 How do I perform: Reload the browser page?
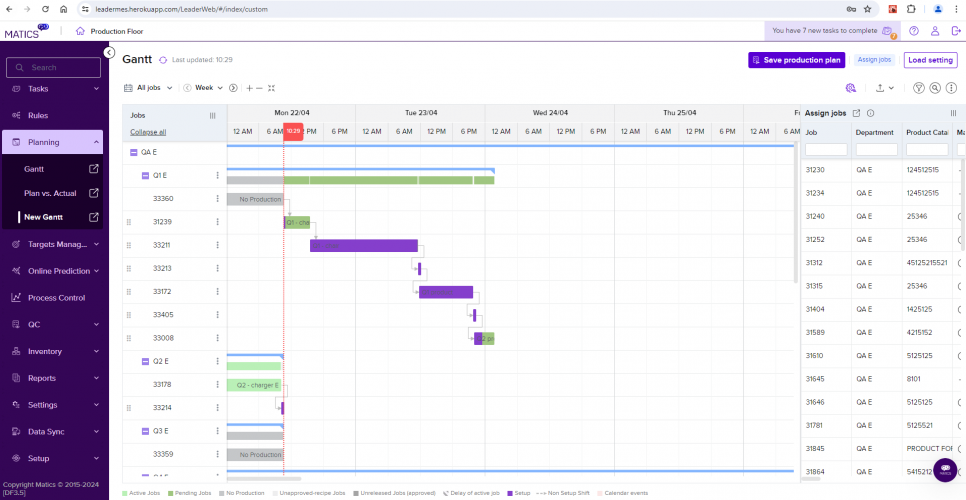(x=45, y=9)
